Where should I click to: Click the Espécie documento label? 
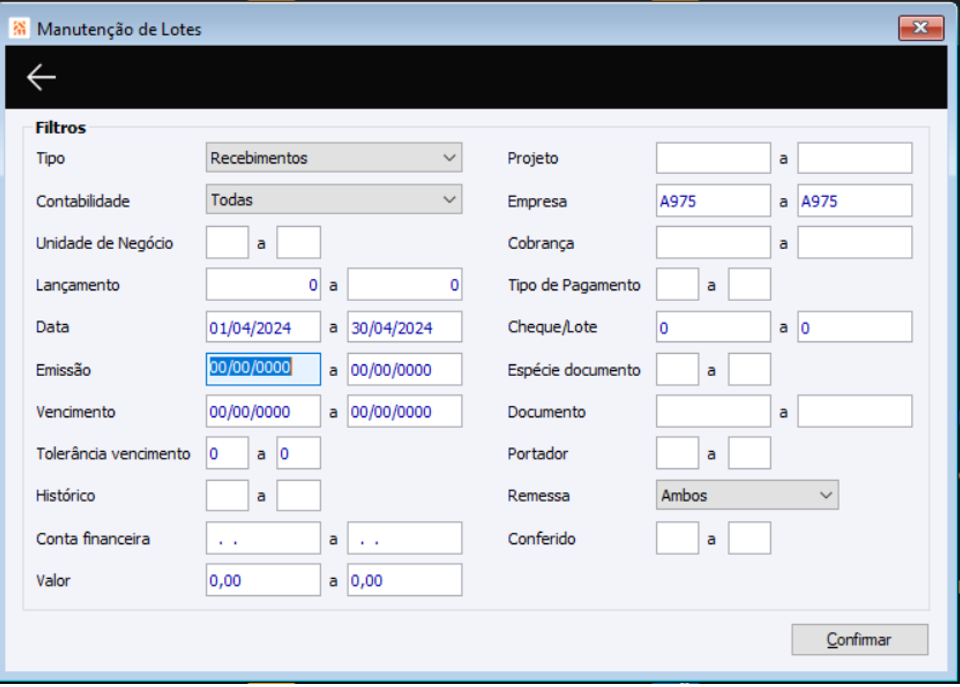click(x=574, y=370)
